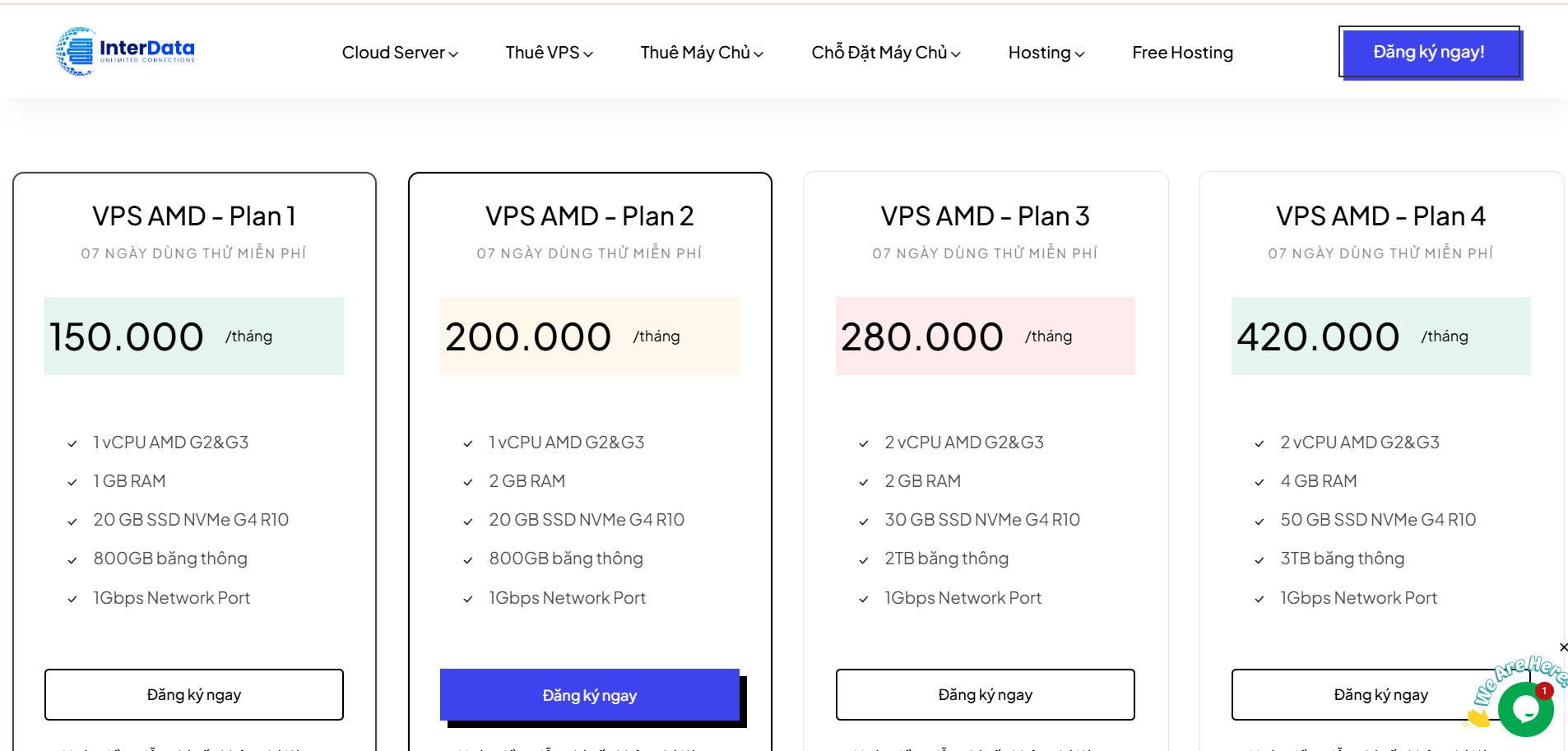Image resolution: width=1568 pixels, height=751 pixels.
Task: Open the Chỗ Đặt Máy Chủ menu
Action: coord(885,53)
